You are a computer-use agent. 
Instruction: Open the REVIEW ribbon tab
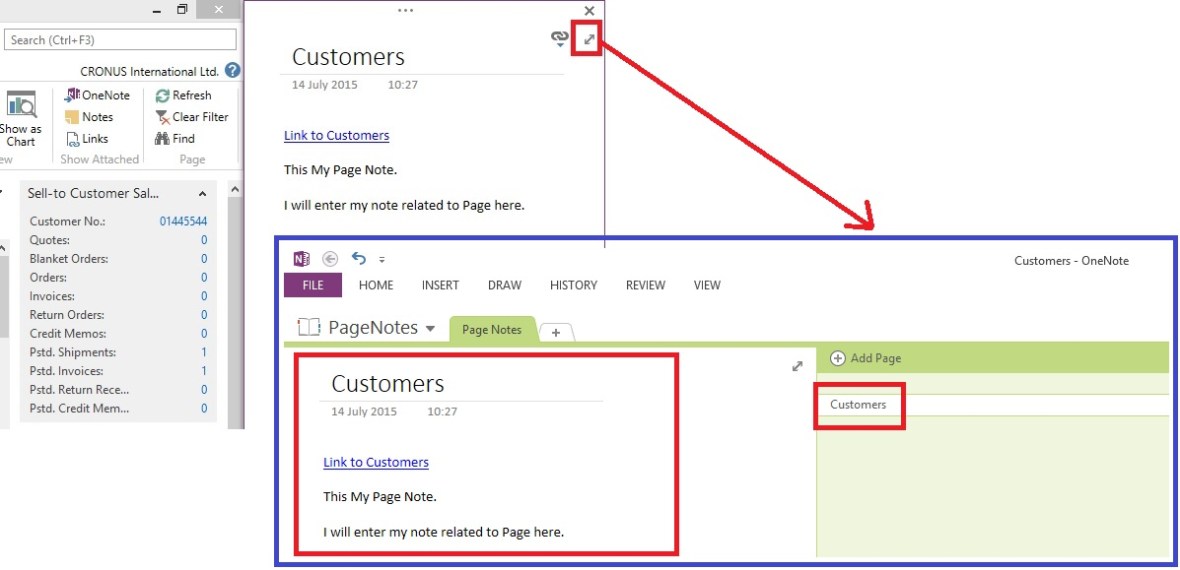tap(646, 285)
